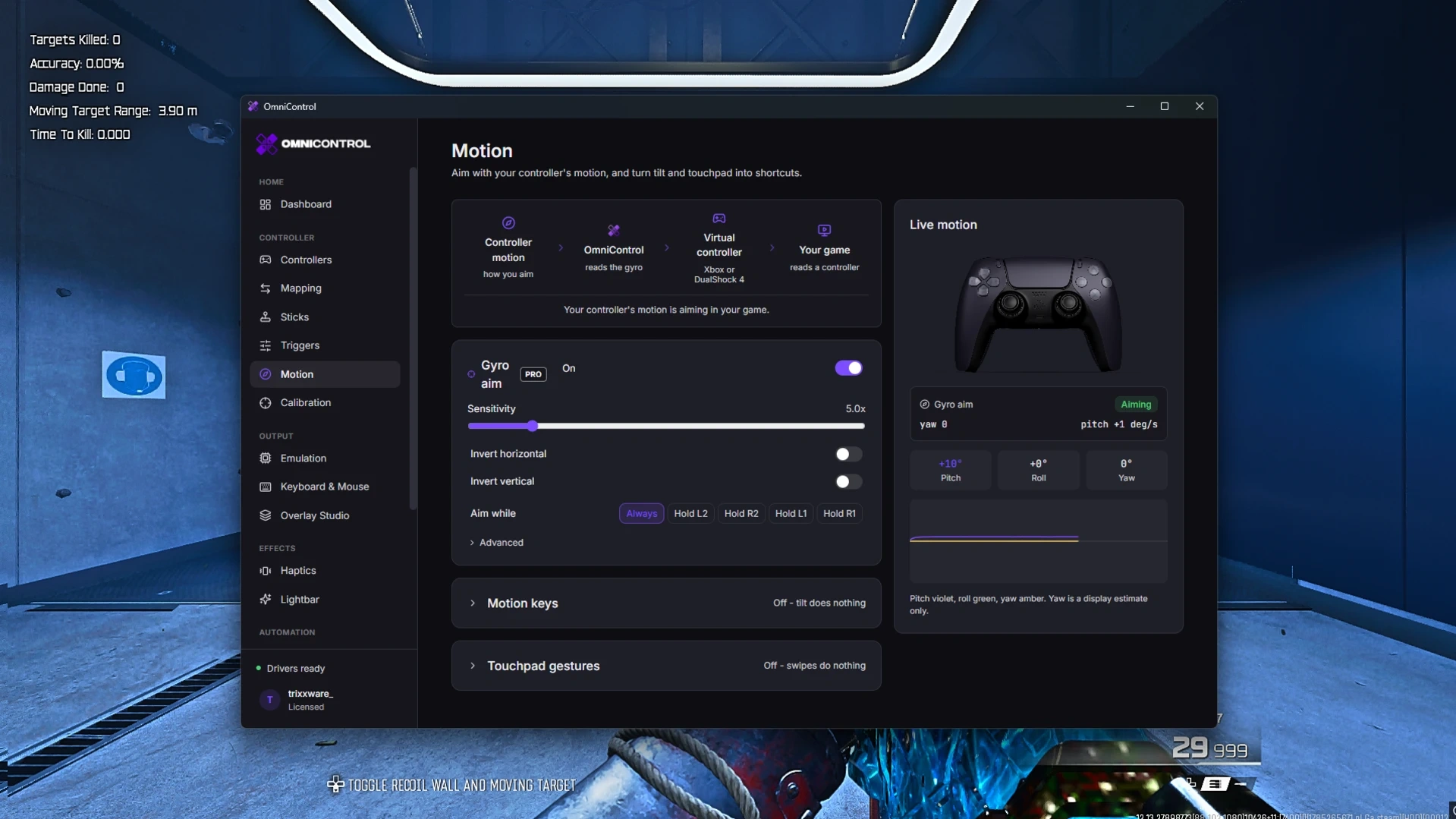Open the Lightbar settings
This screenshot has width=1456, height=819.
click(325, 600)
